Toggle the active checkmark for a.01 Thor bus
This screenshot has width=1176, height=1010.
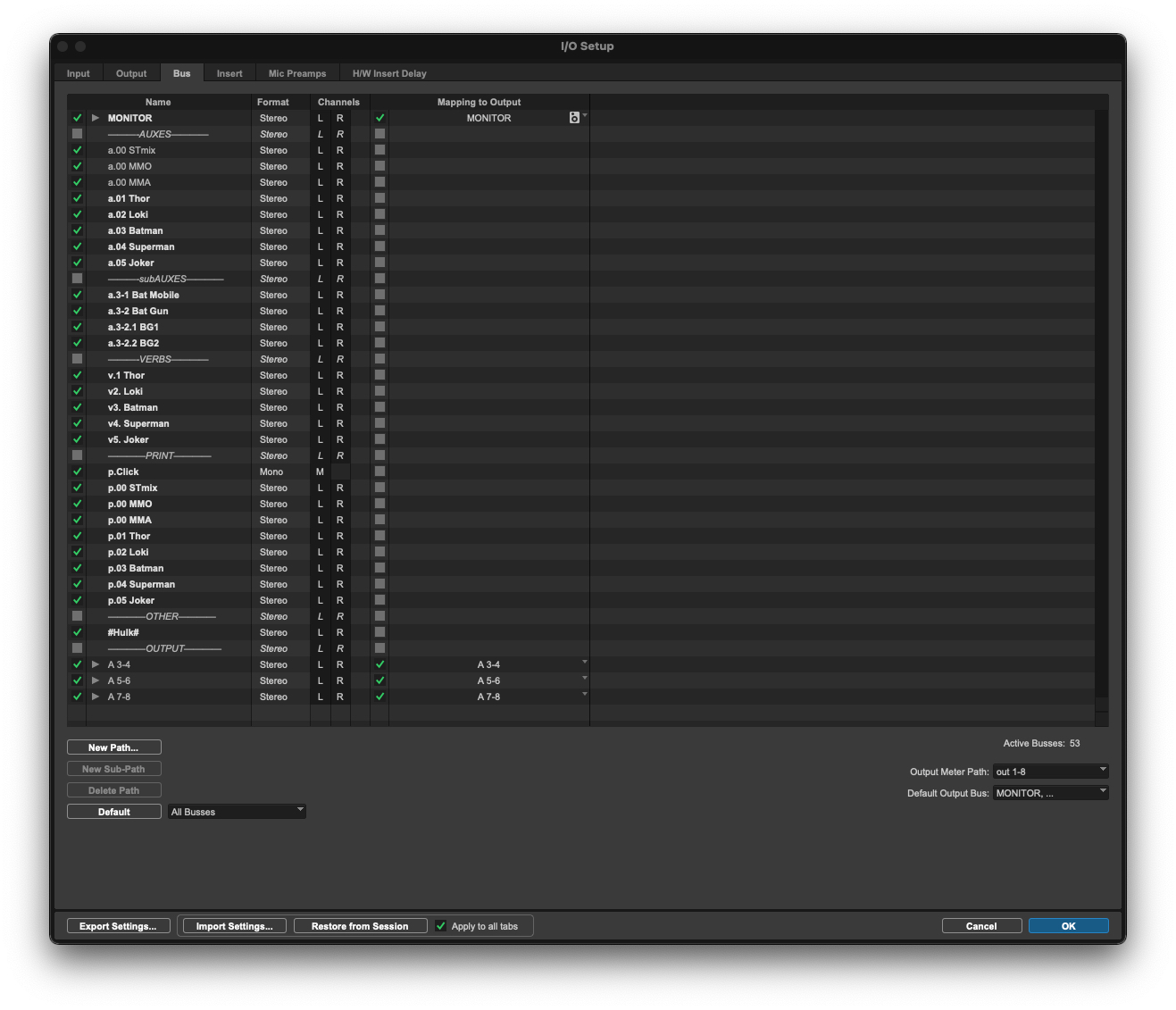pos(78,198)
